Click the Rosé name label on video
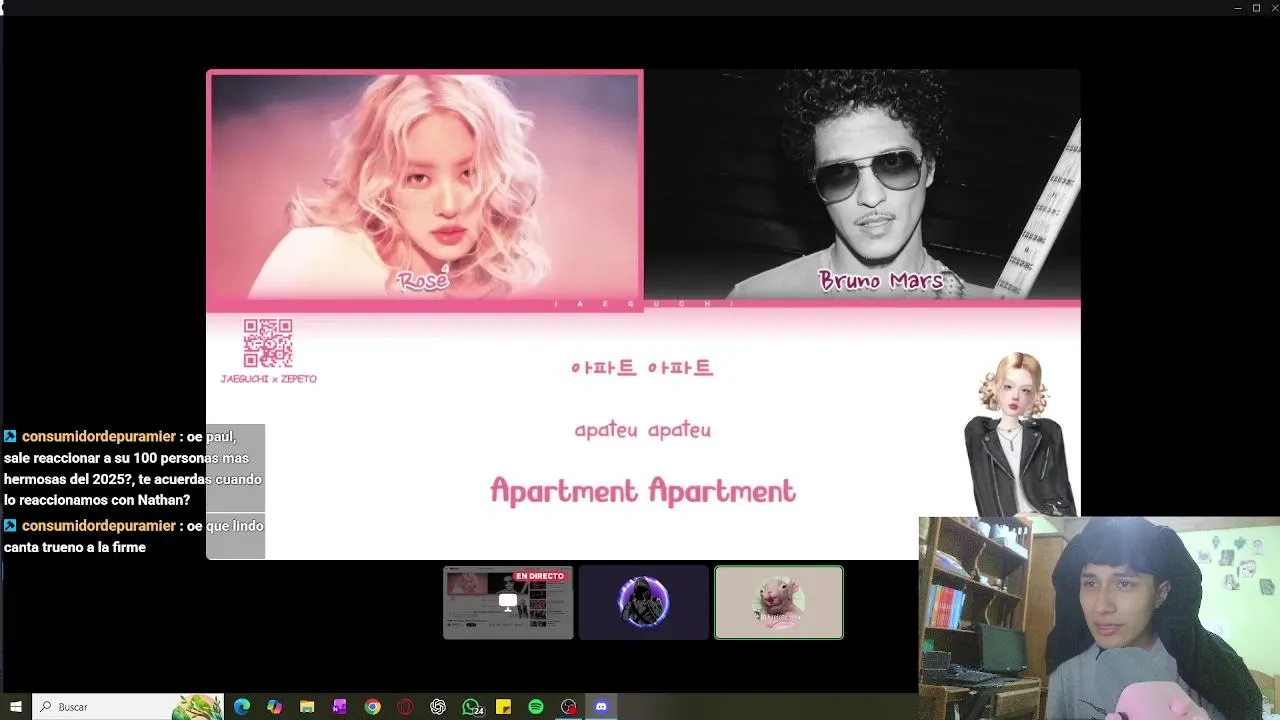Screen dimensions: 1280x720 [423, 280]
